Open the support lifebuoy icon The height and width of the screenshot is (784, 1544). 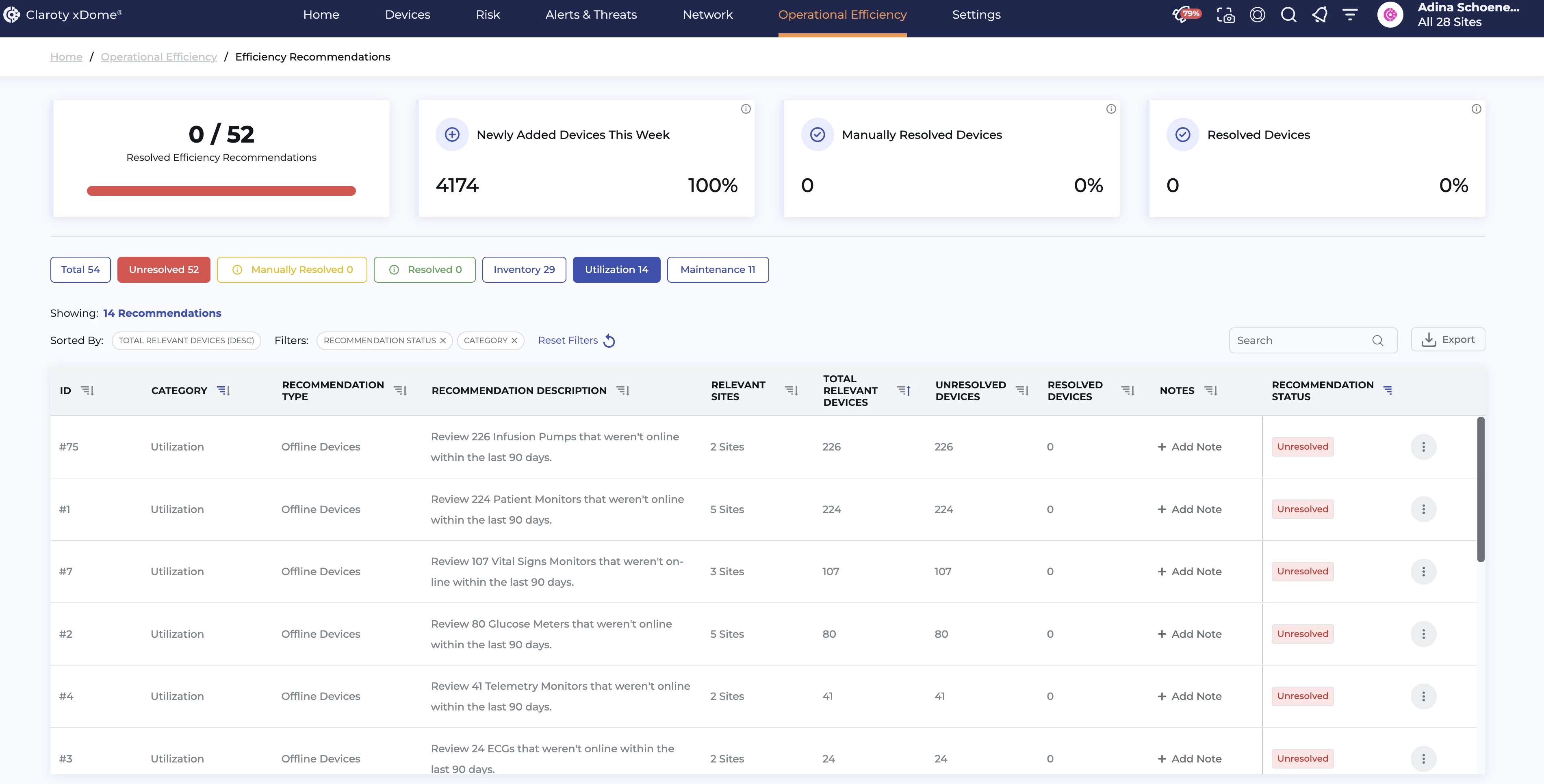1257,15
